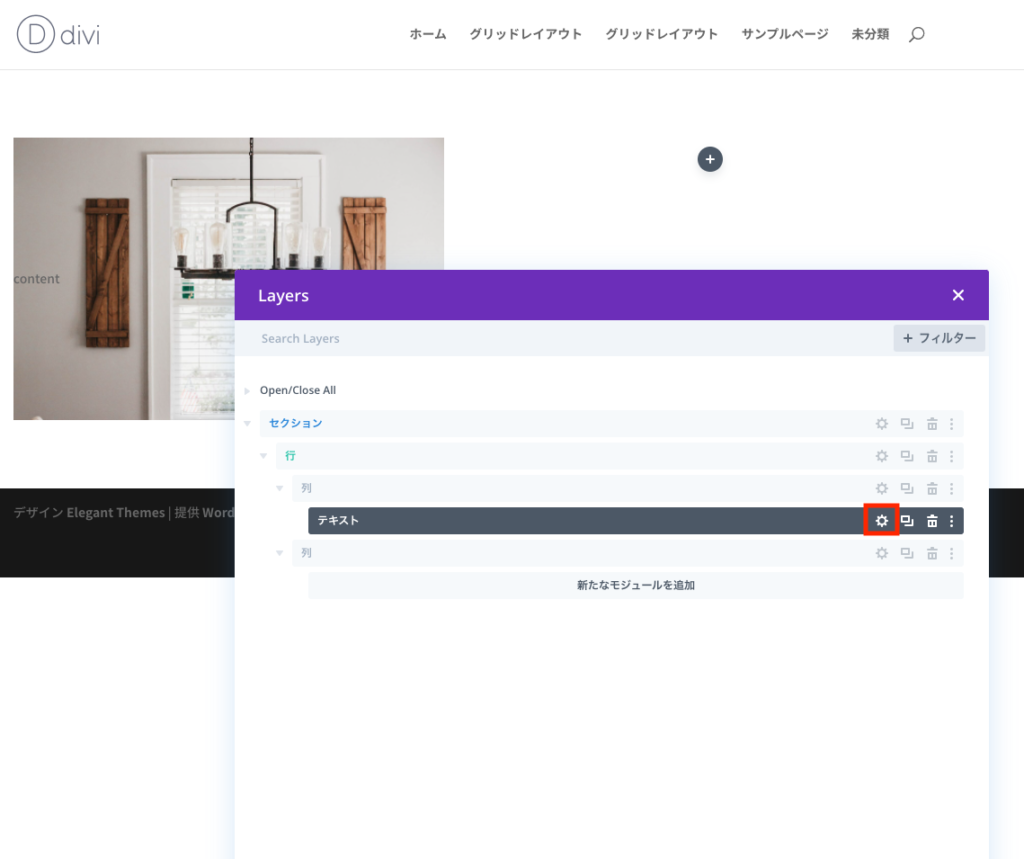Go to the 未分類 menu item

[869, 34]
